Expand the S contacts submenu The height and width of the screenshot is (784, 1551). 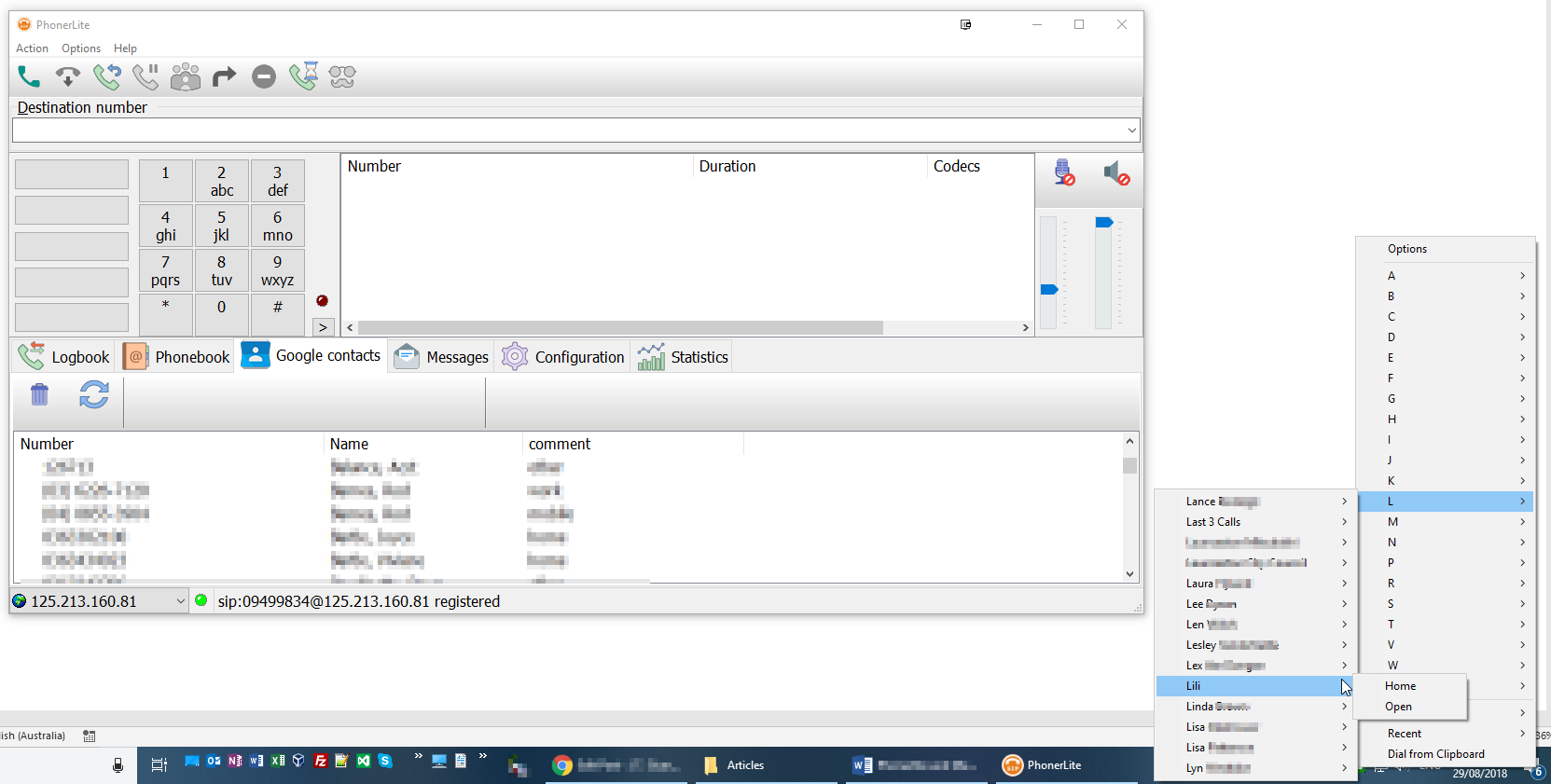tap(1446, 603)
